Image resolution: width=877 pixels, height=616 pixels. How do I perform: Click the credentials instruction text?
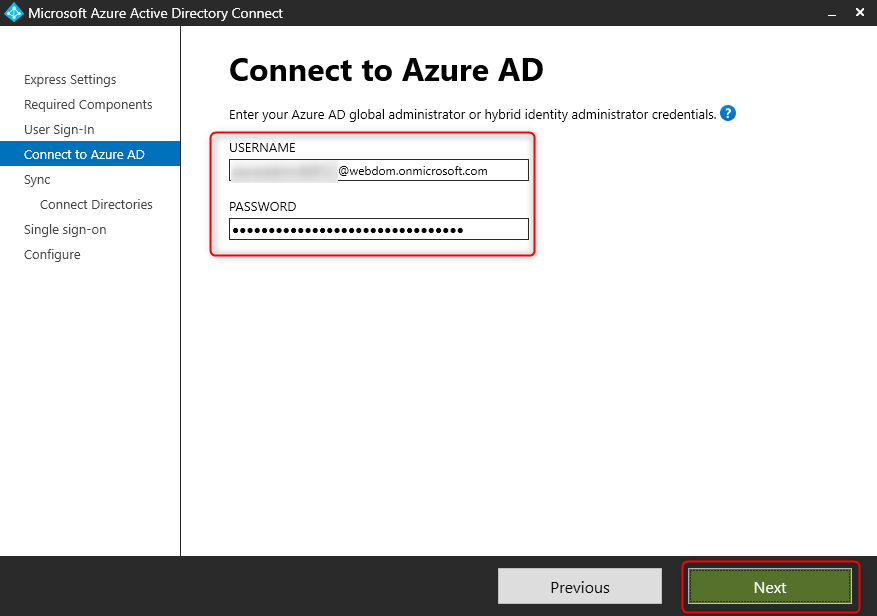[x=465, y=113]
